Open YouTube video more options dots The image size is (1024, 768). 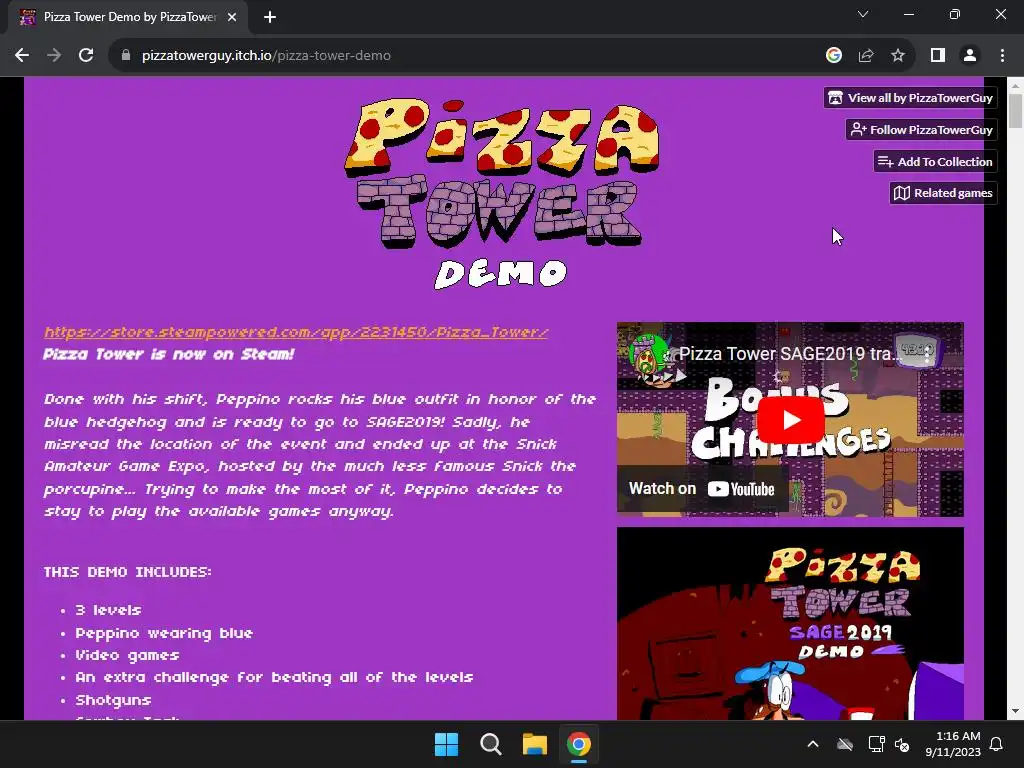click(928, 355)
